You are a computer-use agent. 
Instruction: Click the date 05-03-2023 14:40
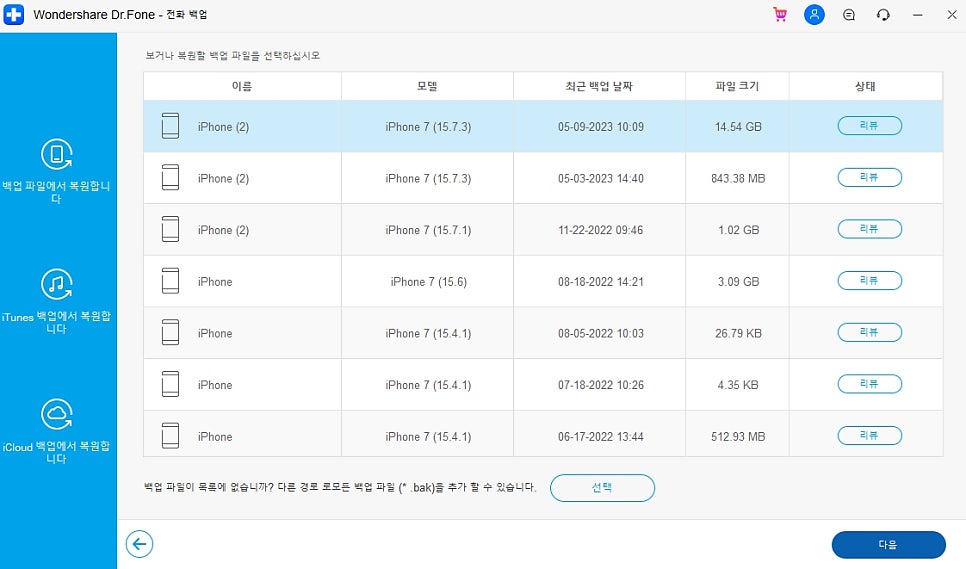tap(601, 179)
